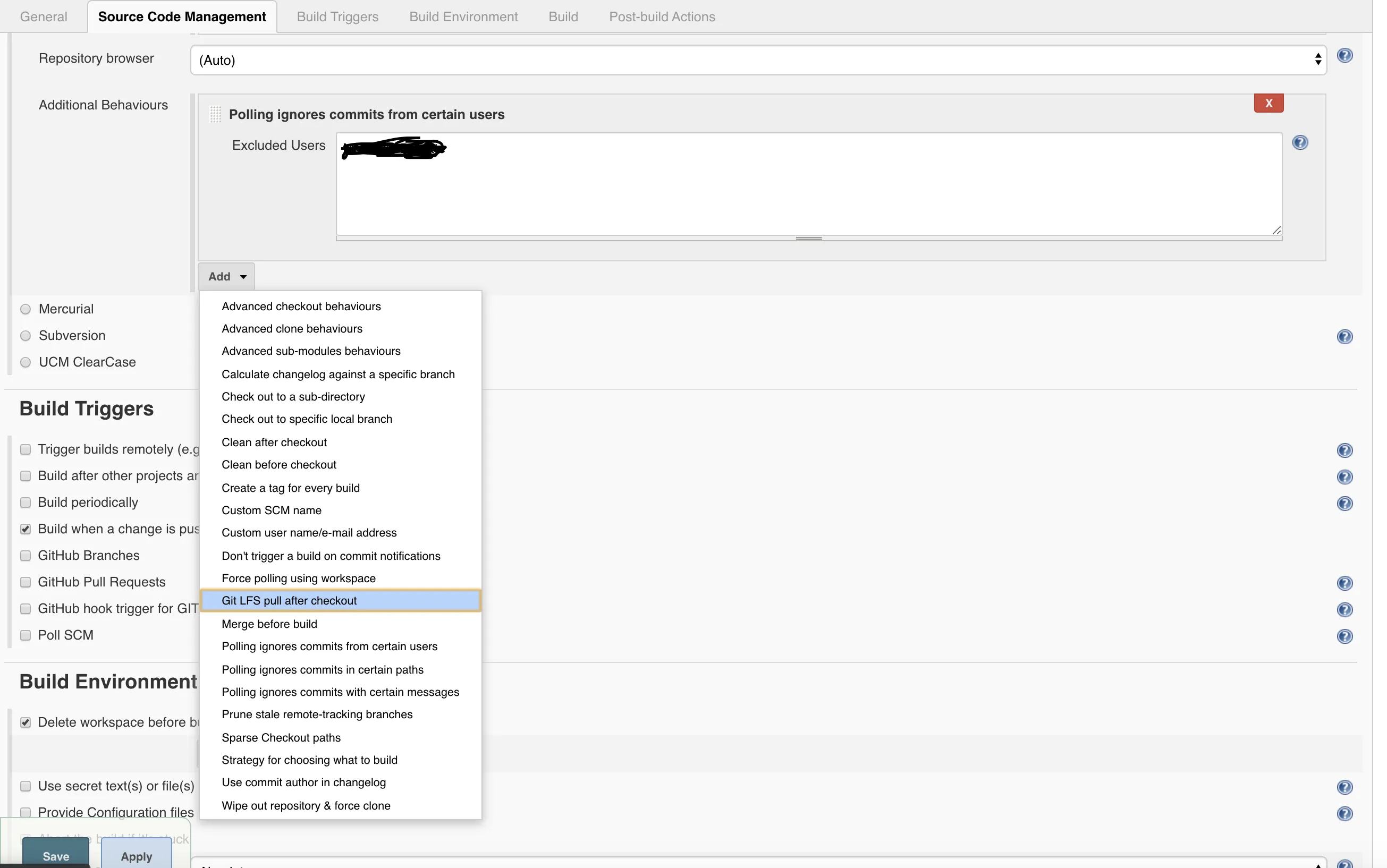
Task: Open help for Trigger builds remotely
Action: [1344, 450]
